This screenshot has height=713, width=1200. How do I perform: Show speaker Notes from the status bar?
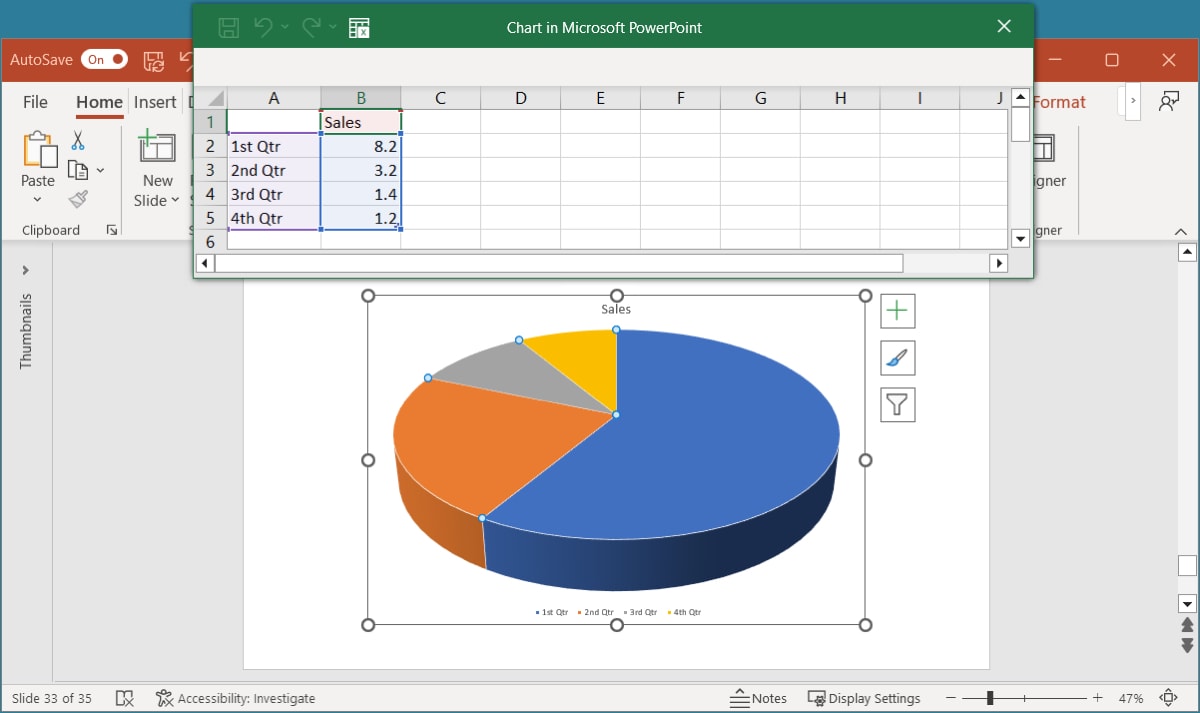pyautogui.click(x=763, y=697)
